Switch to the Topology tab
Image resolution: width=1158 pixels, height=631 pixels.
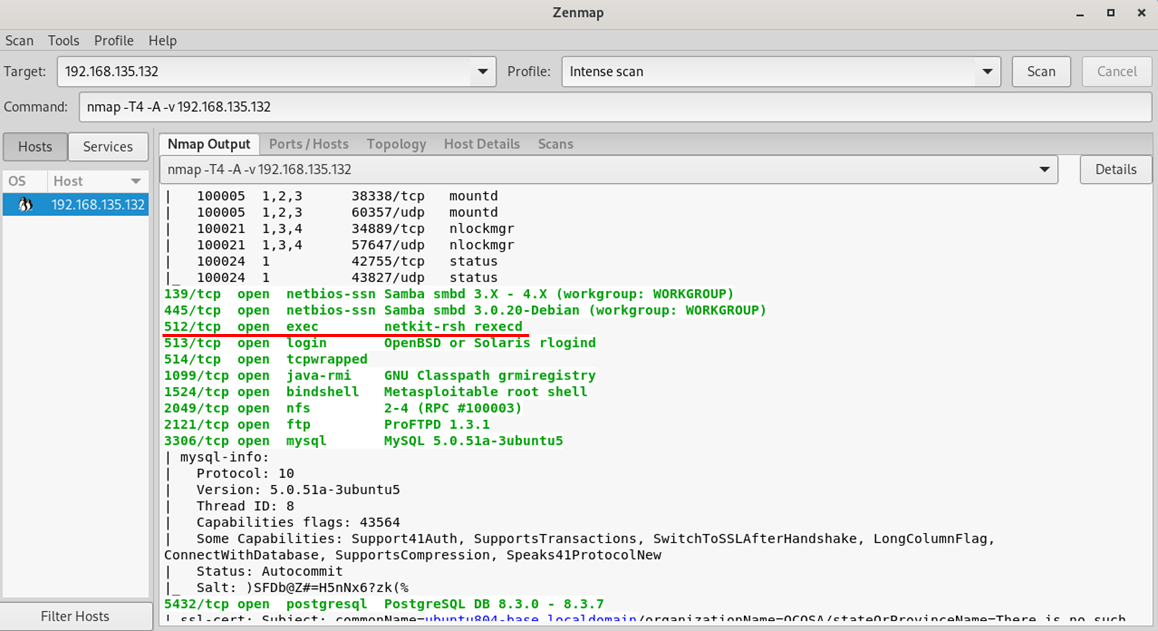pos(397,144)
